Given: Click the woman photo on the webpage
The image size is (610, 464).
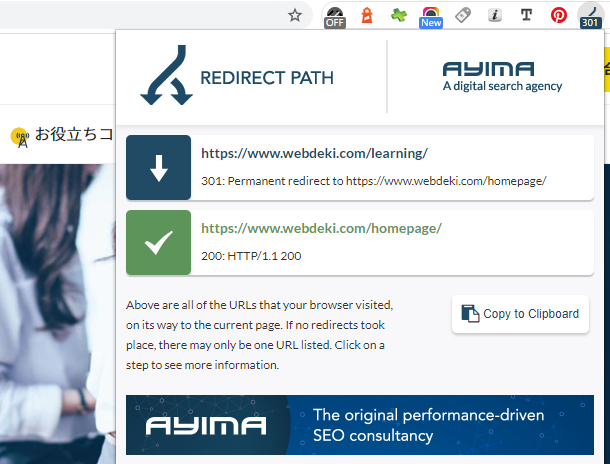Looking at the screenshot, I should coord(58,314).
